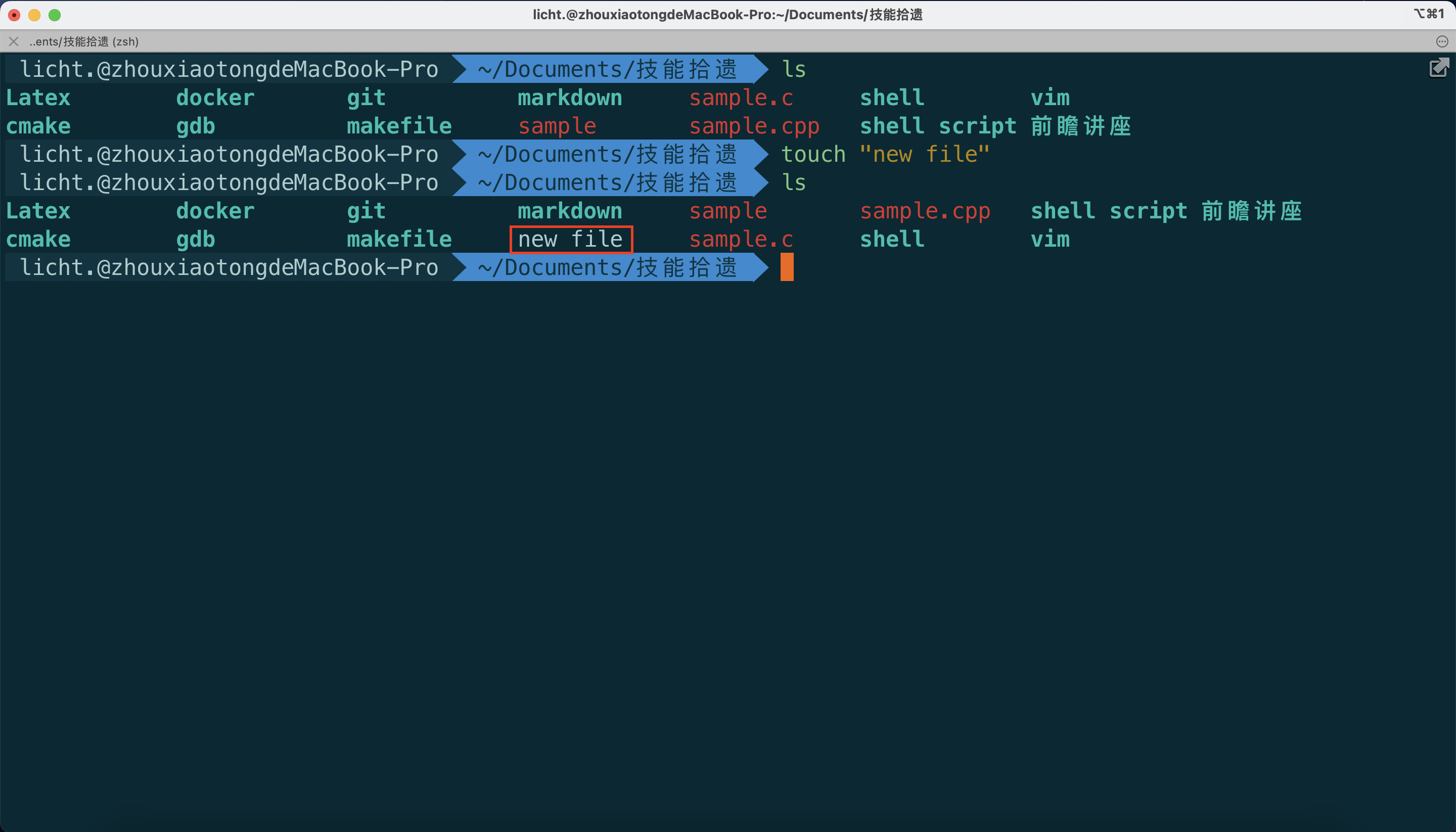
Task: Click 'makefile' directory in the second listing
Action: [399, 240]
